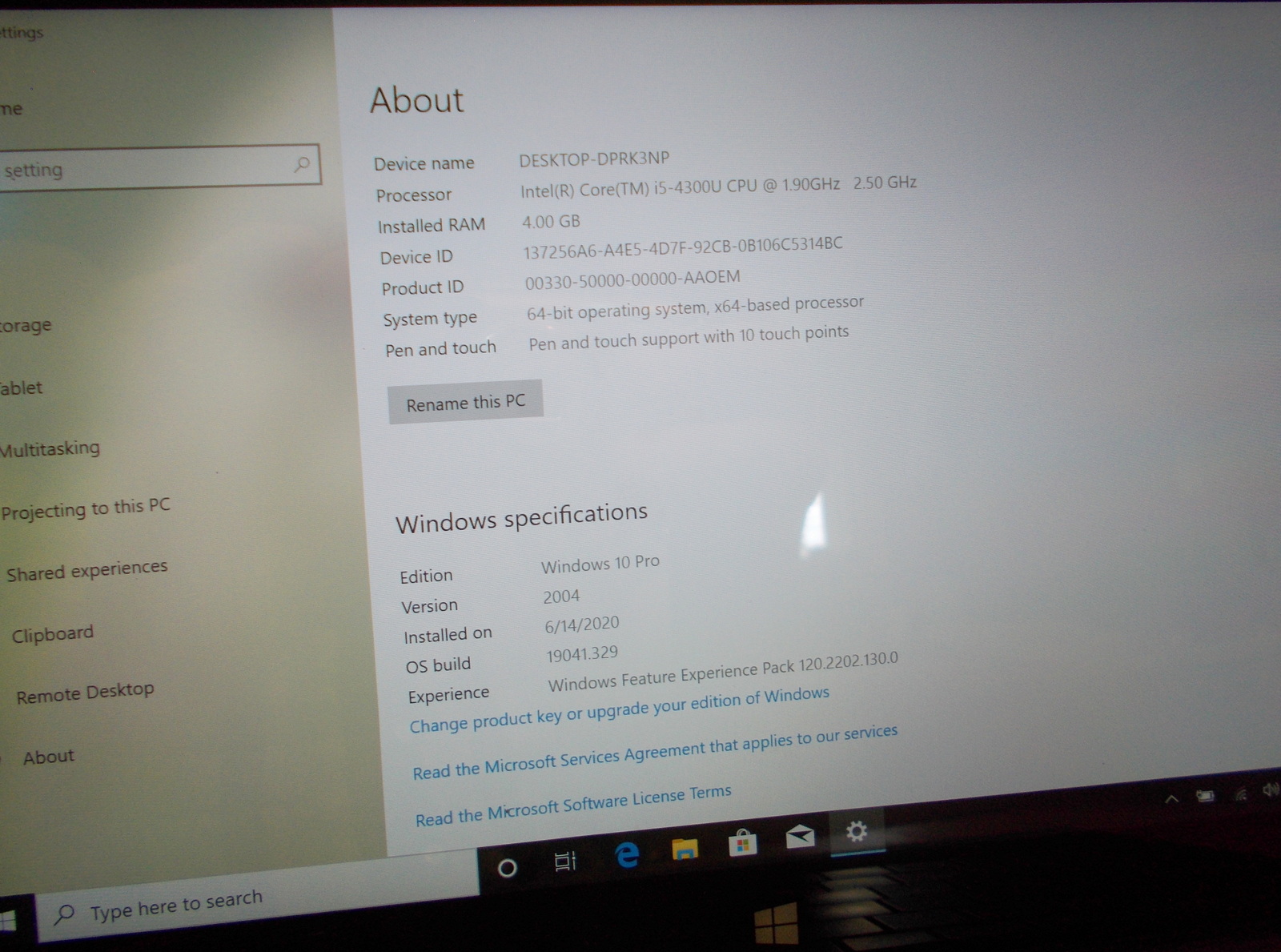Click the Cortana circle icon on taskbar
Image resolution: width=1281 pixels, height=952 pixels.
[x=507, y=868]
